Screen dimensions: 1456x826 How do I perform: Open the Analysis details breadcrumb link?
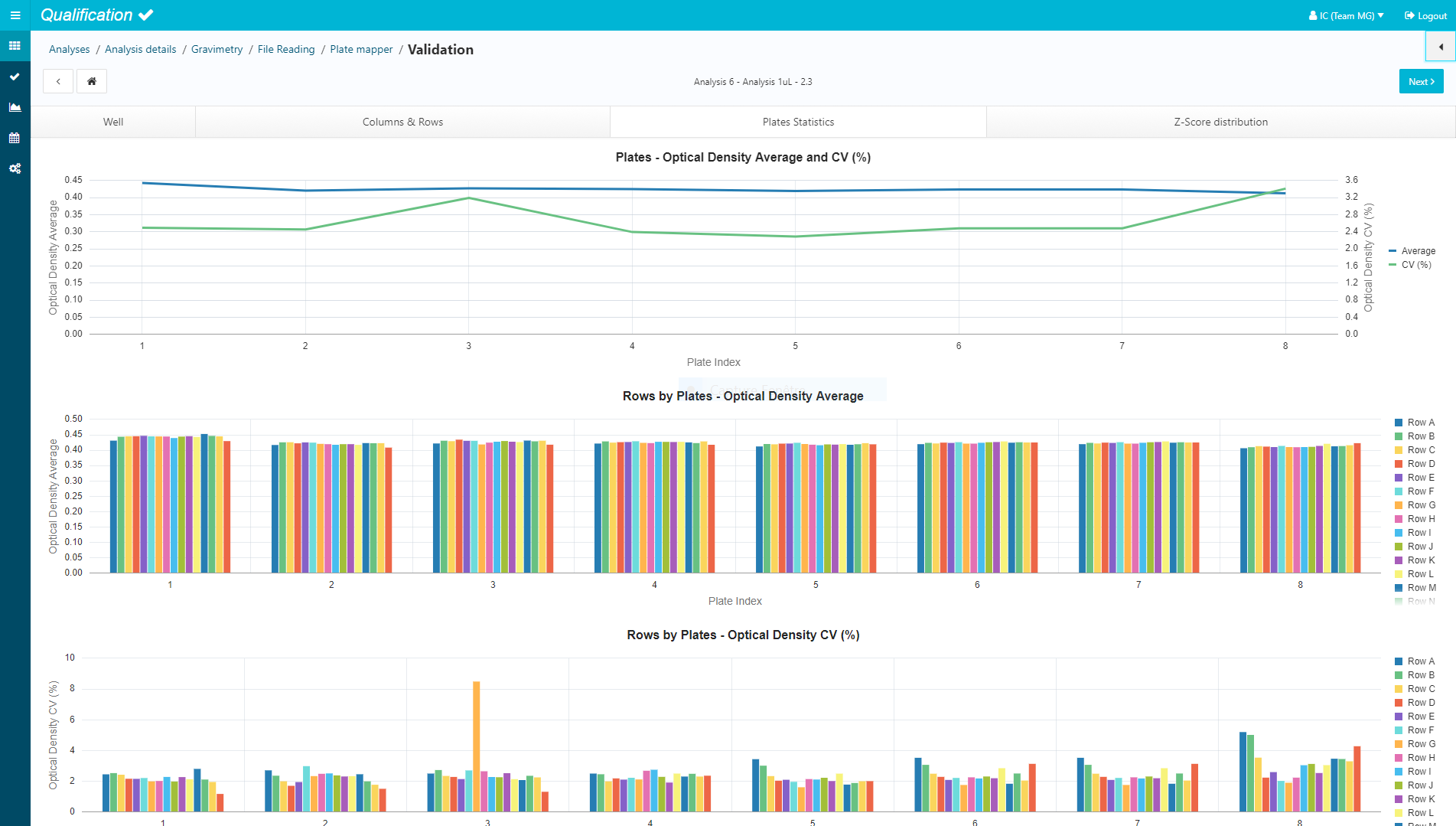tap(140, 50)
